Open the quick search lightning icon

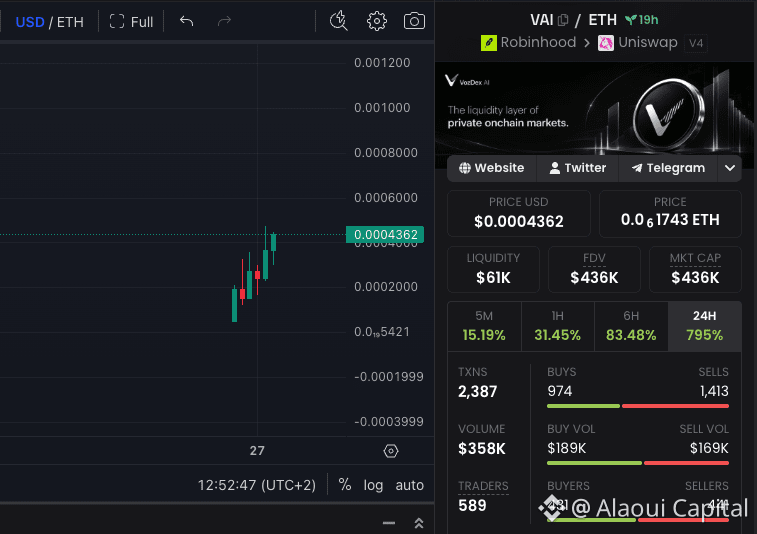[338, 21]
